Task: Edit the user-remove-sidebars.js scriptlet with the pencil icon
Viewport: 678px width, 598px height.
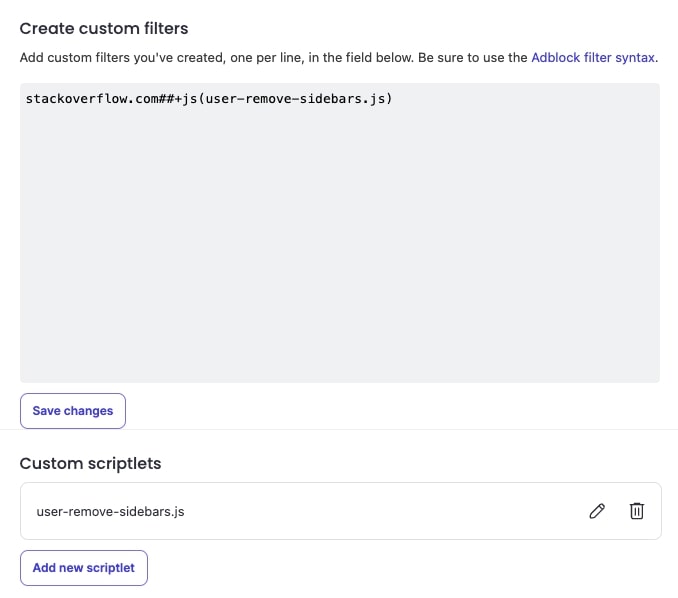Action: pos(597,511)
